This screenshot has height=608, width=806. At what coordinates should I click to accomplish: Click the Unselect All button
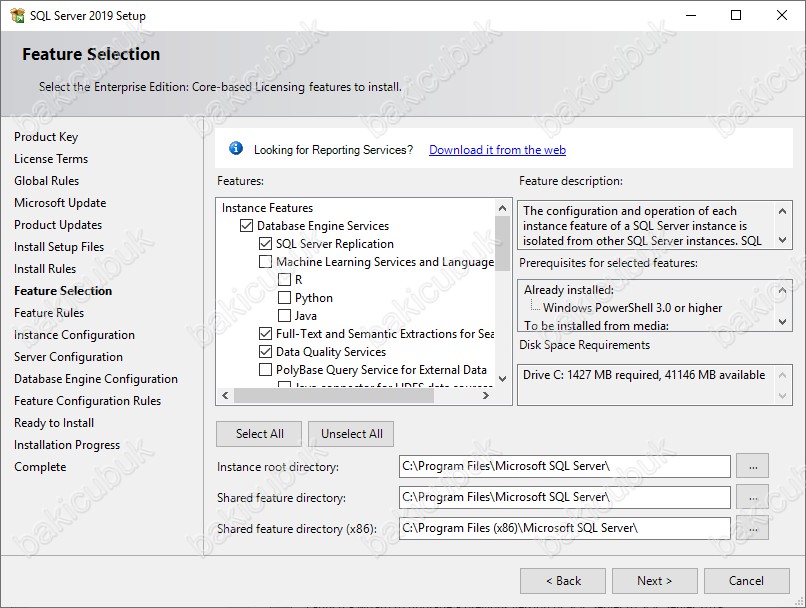pyautogui.click(x=352, y=434)
